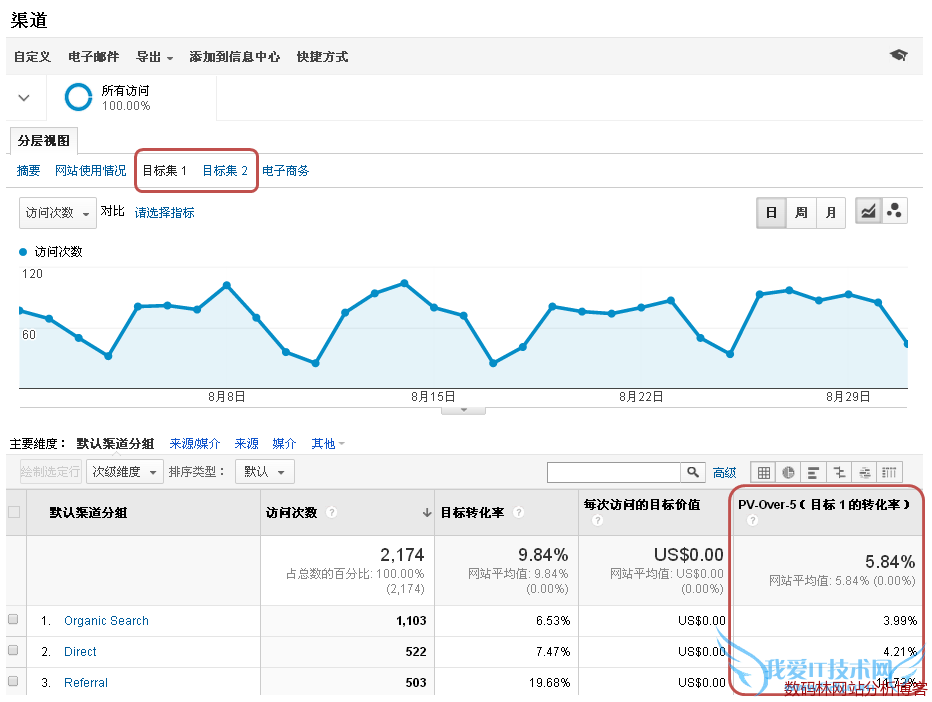Check the Organic Search row checkbox
The height and width of the screenshot is (702, 932).
click(14, 620)
